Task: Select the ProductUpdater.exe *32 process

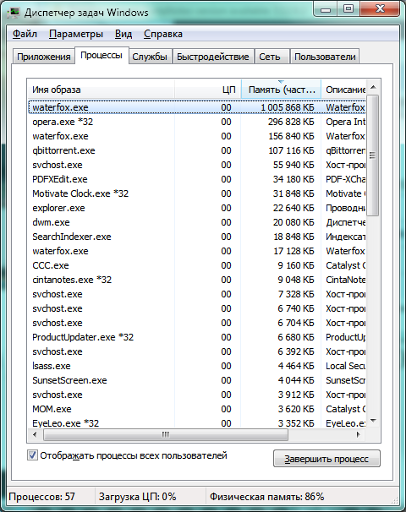Action: tap(197, 337)
